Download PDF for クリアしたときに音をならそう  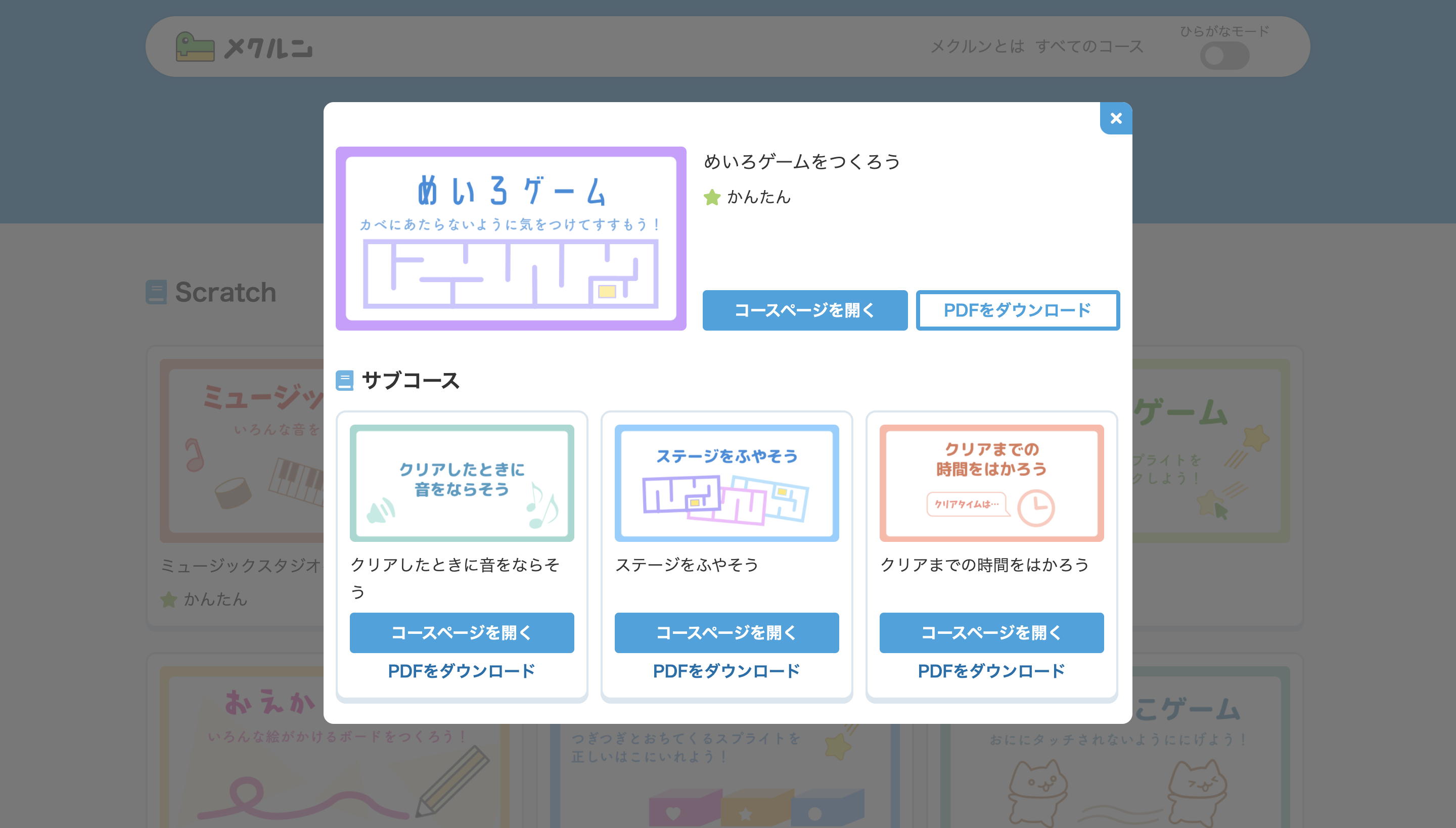pyautogui.click(x=461, y=671)
